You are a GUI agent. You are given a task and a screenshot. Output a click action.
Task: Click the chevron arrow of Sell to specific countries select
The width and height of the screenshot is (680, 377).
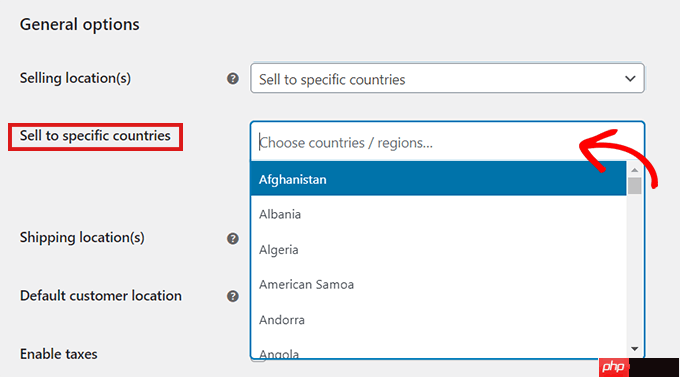click(x=630, y=79)
